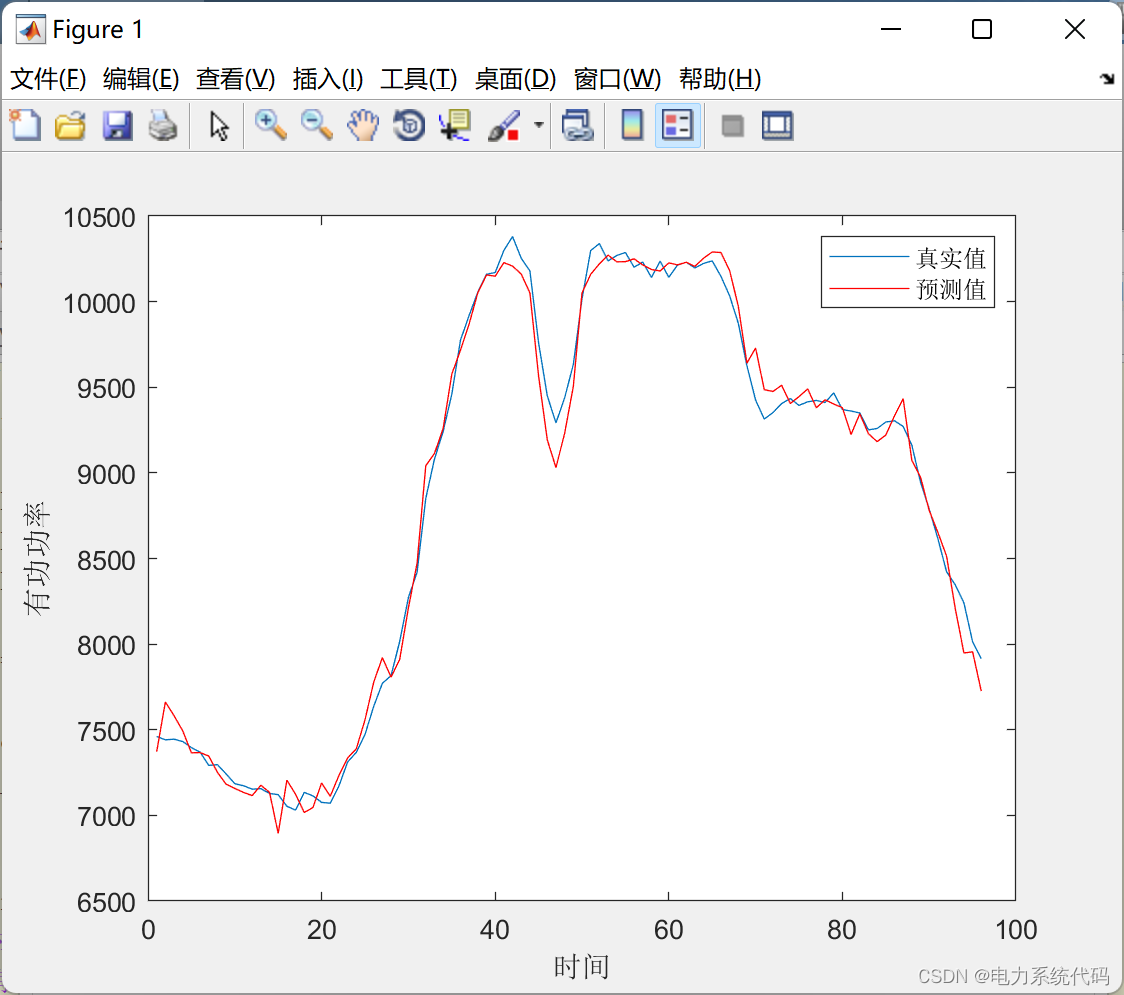Click the Brush/Select Data tool
Screen dimensions: 1124x995
(504, 126)
